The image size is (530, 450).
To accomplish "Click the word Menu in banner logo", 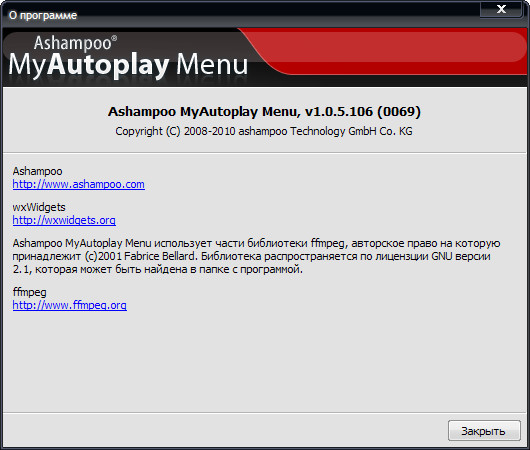I will pos(212,64).
